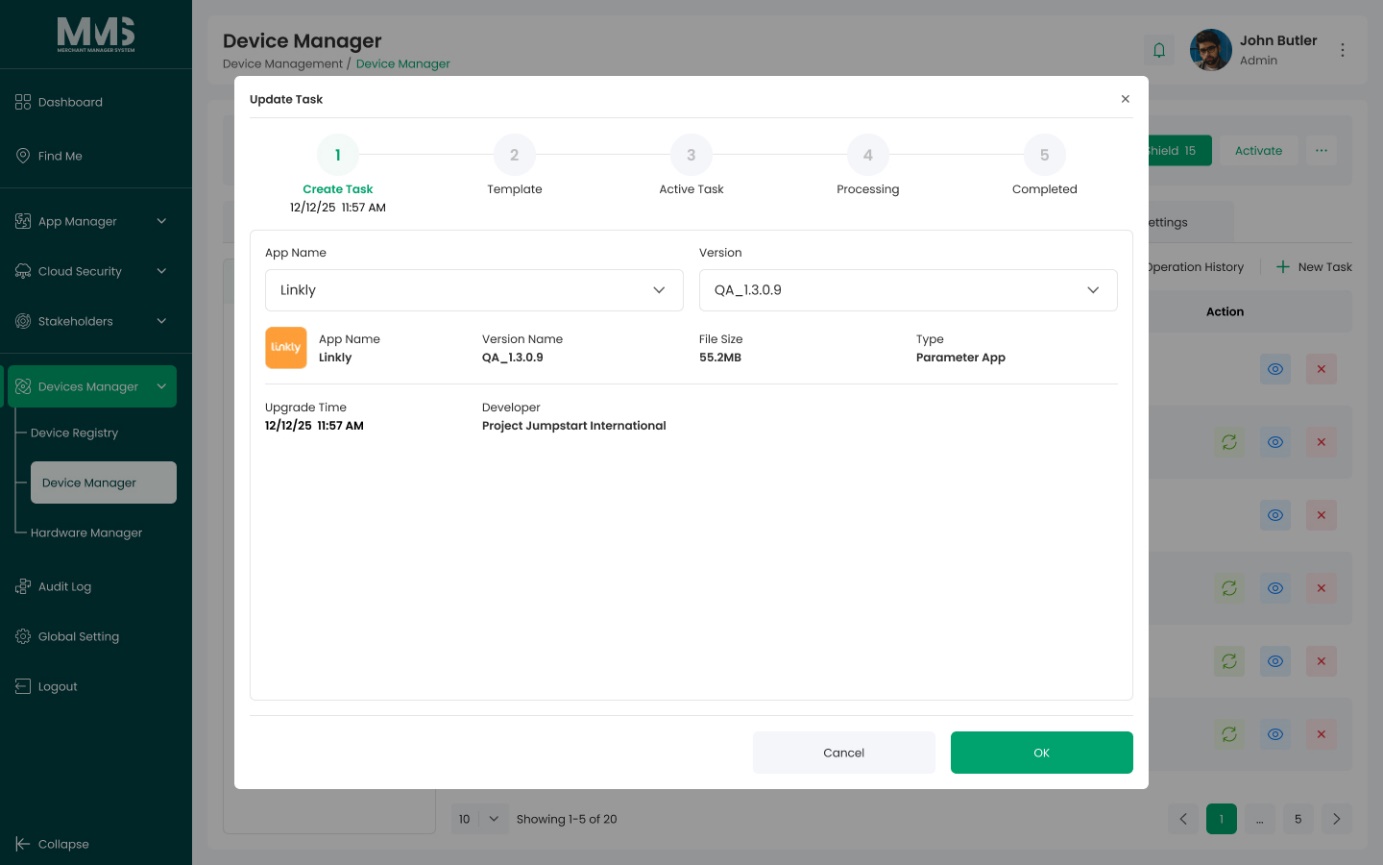
Task: Select Hardware Manager in sidebar
Action: 86,533
